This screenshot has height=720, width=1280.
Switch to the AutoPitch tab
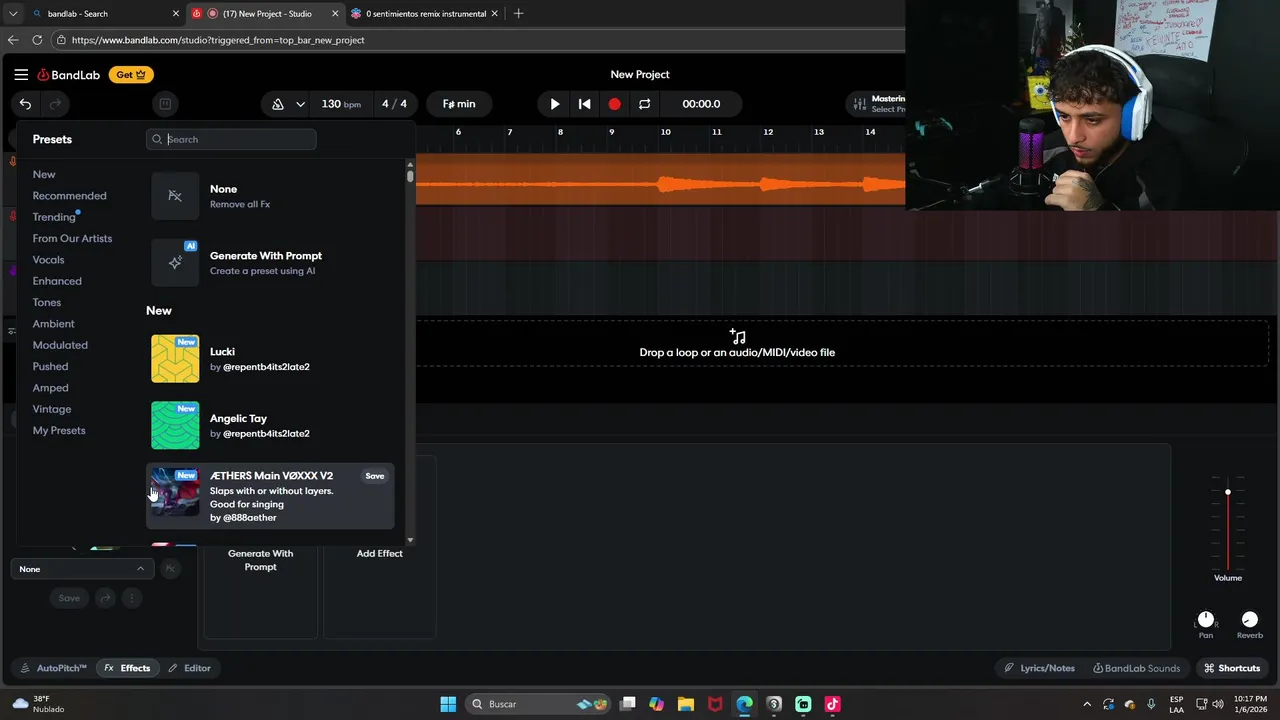pyautogui.click(x=54, y=668)
